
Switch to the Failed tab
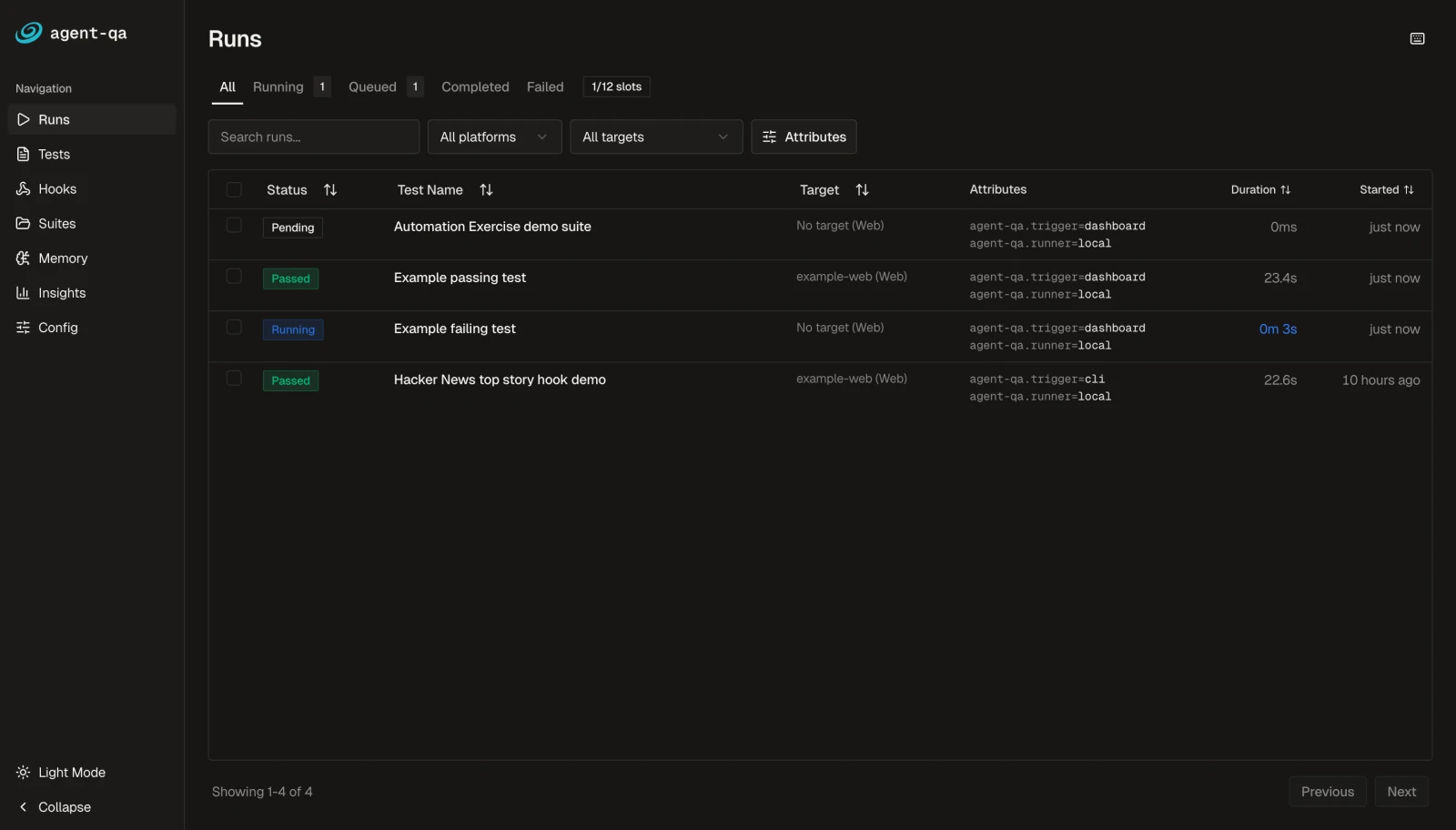[545, 86]
